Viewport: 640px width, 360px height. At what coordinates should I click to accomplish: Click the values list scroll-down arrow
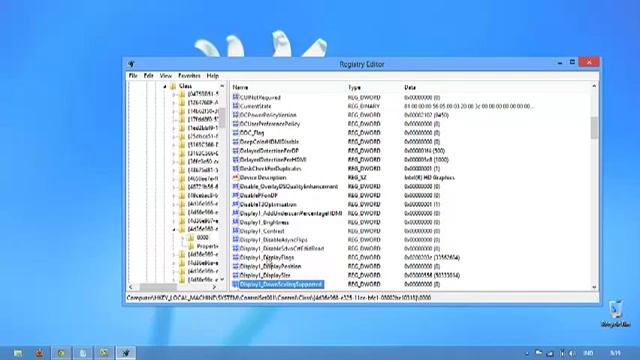pyautogui.click(x=594, y=287)
